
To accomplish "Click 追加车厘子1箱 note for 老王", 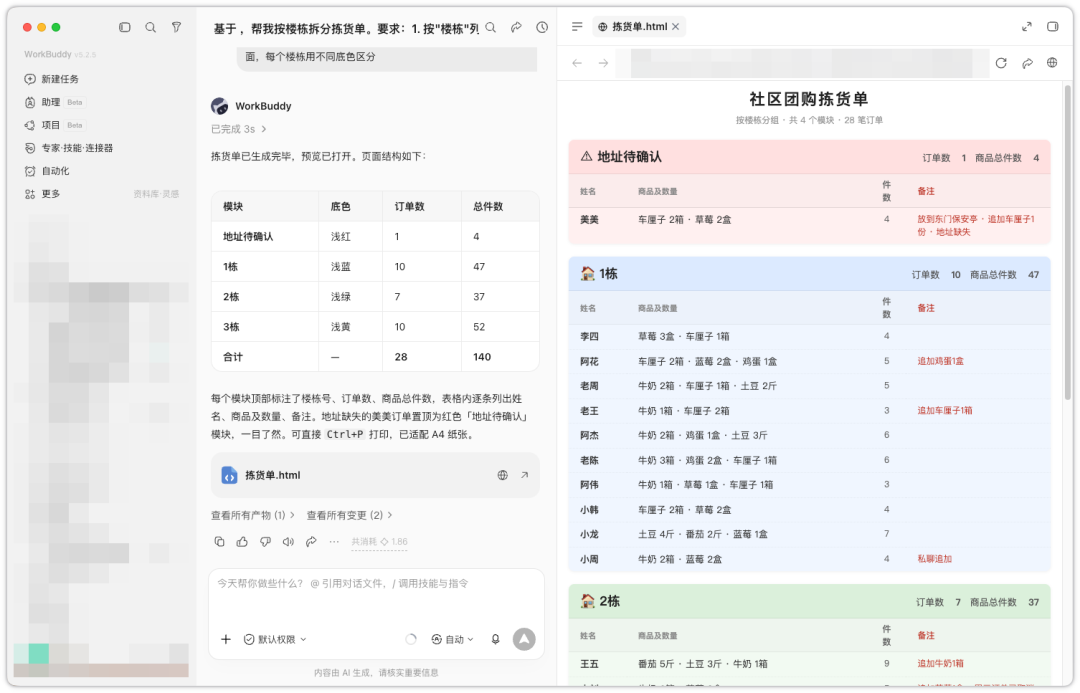I will tap(944, 411).
